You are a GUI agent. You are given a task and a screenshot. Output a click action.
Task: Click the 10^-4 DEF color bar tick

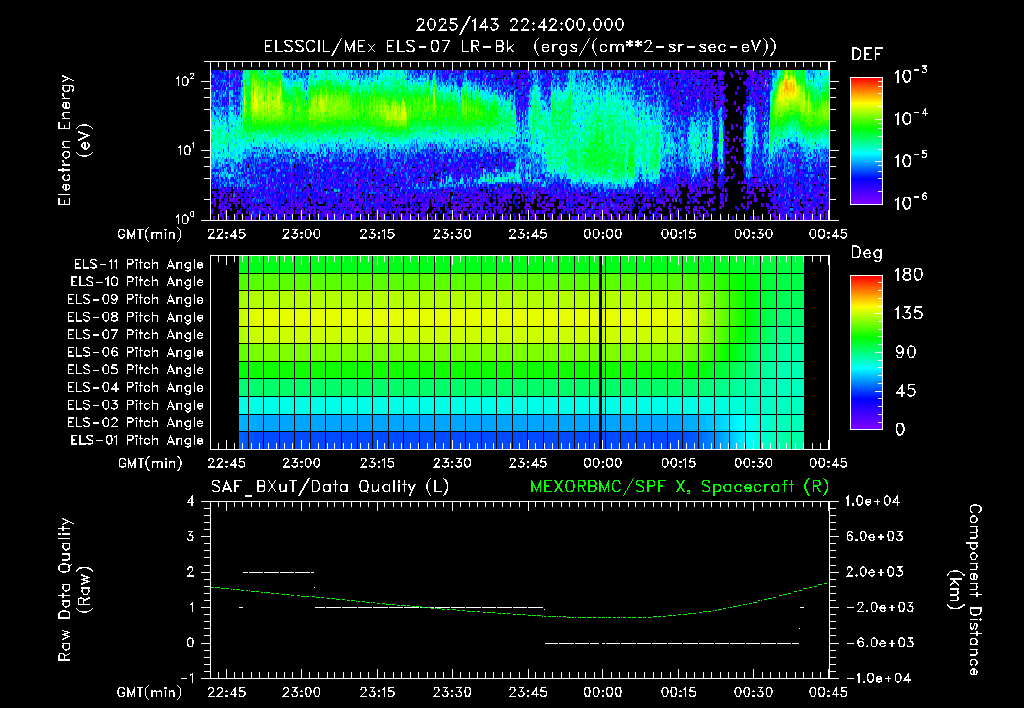911,118
